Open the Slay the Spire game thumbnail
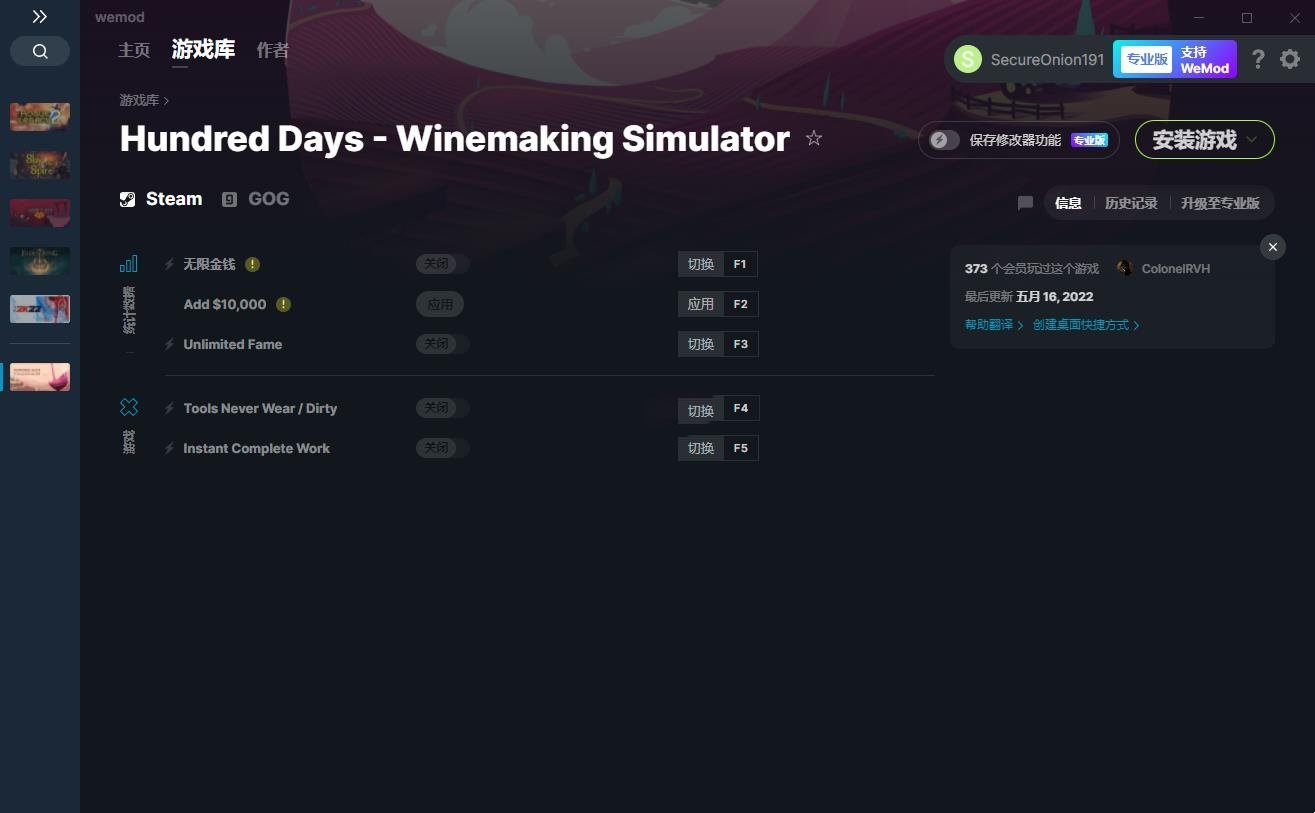This screenshot has height=813, width=1315. [40, 165]
